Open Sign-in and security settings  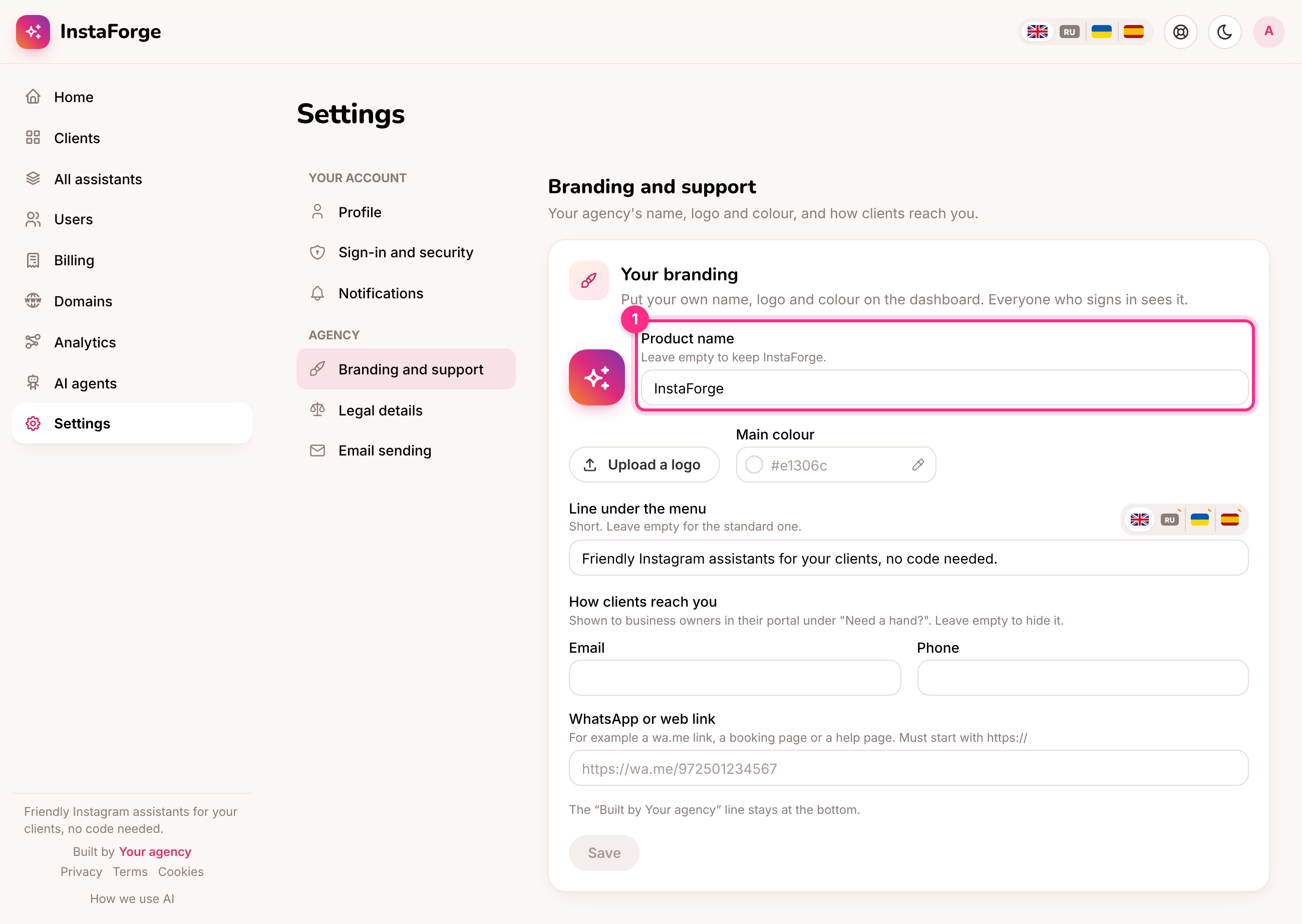(406, 253)
